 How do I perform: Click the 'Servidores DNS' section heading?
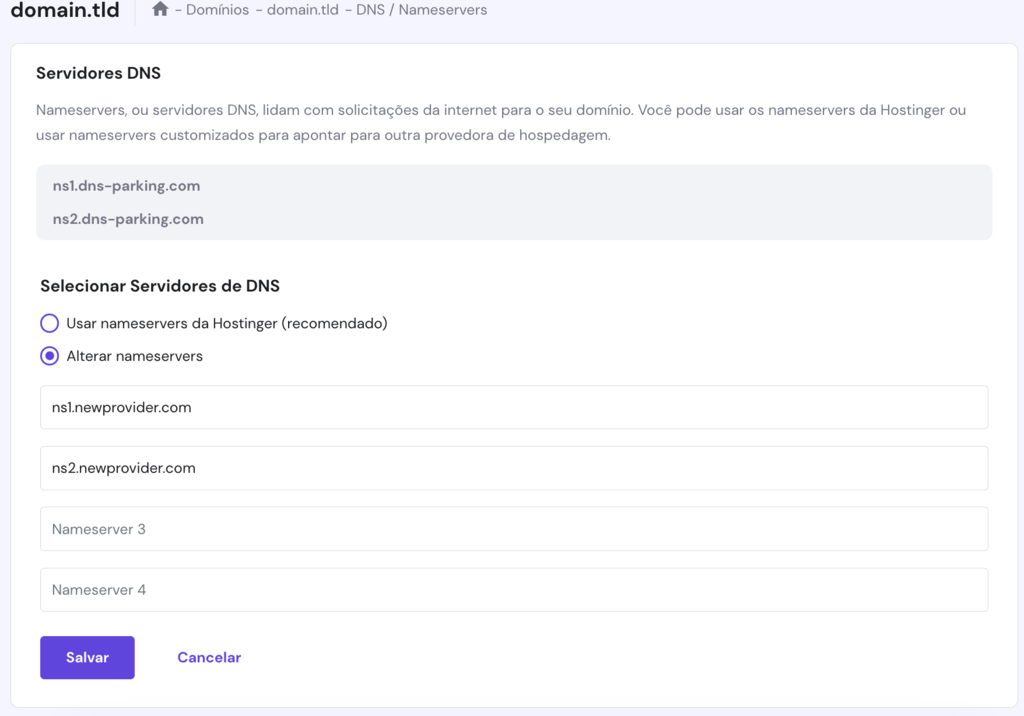pos(98,73)
